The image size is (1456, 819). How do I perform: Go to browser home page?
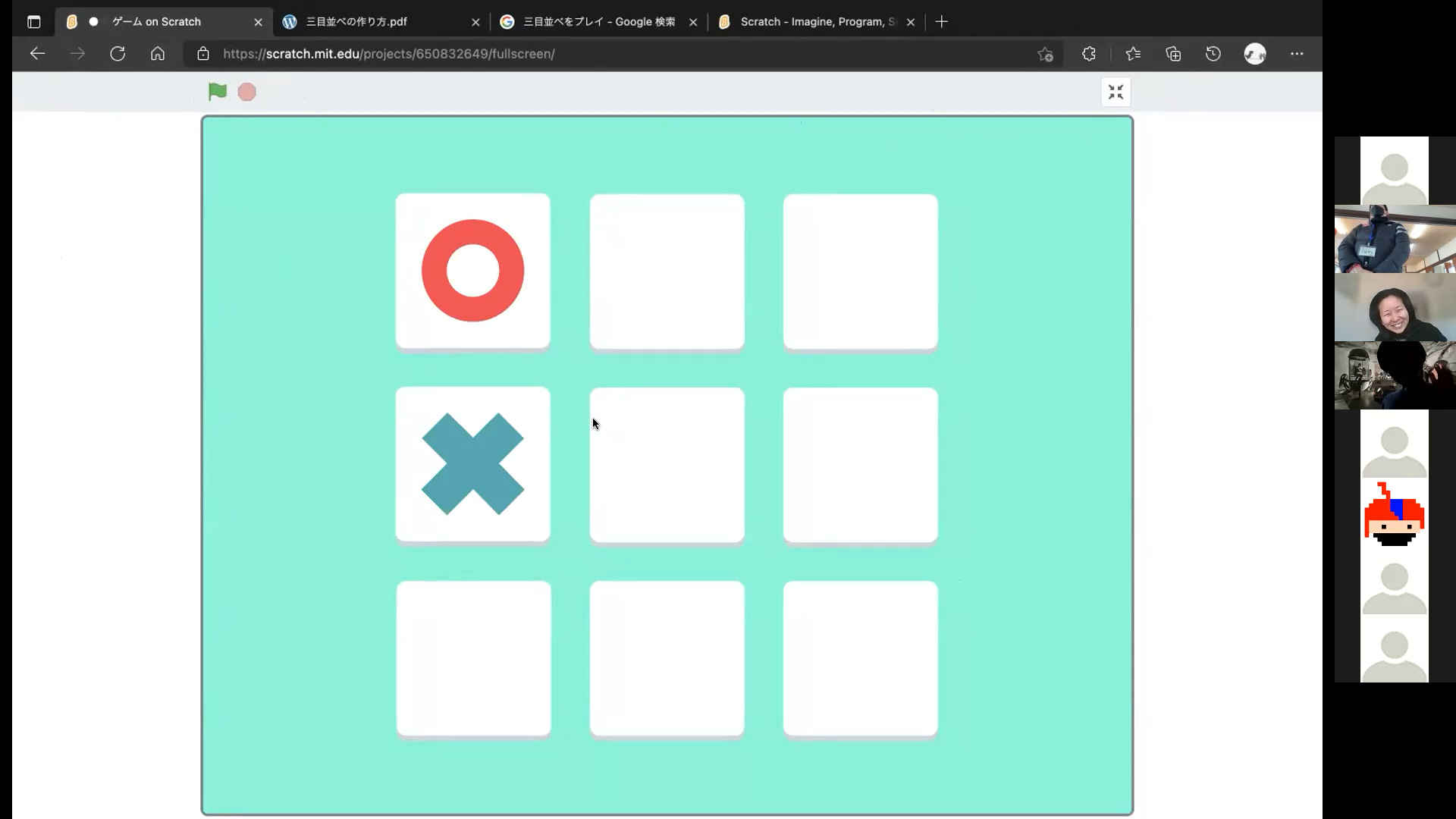(158, 54)
